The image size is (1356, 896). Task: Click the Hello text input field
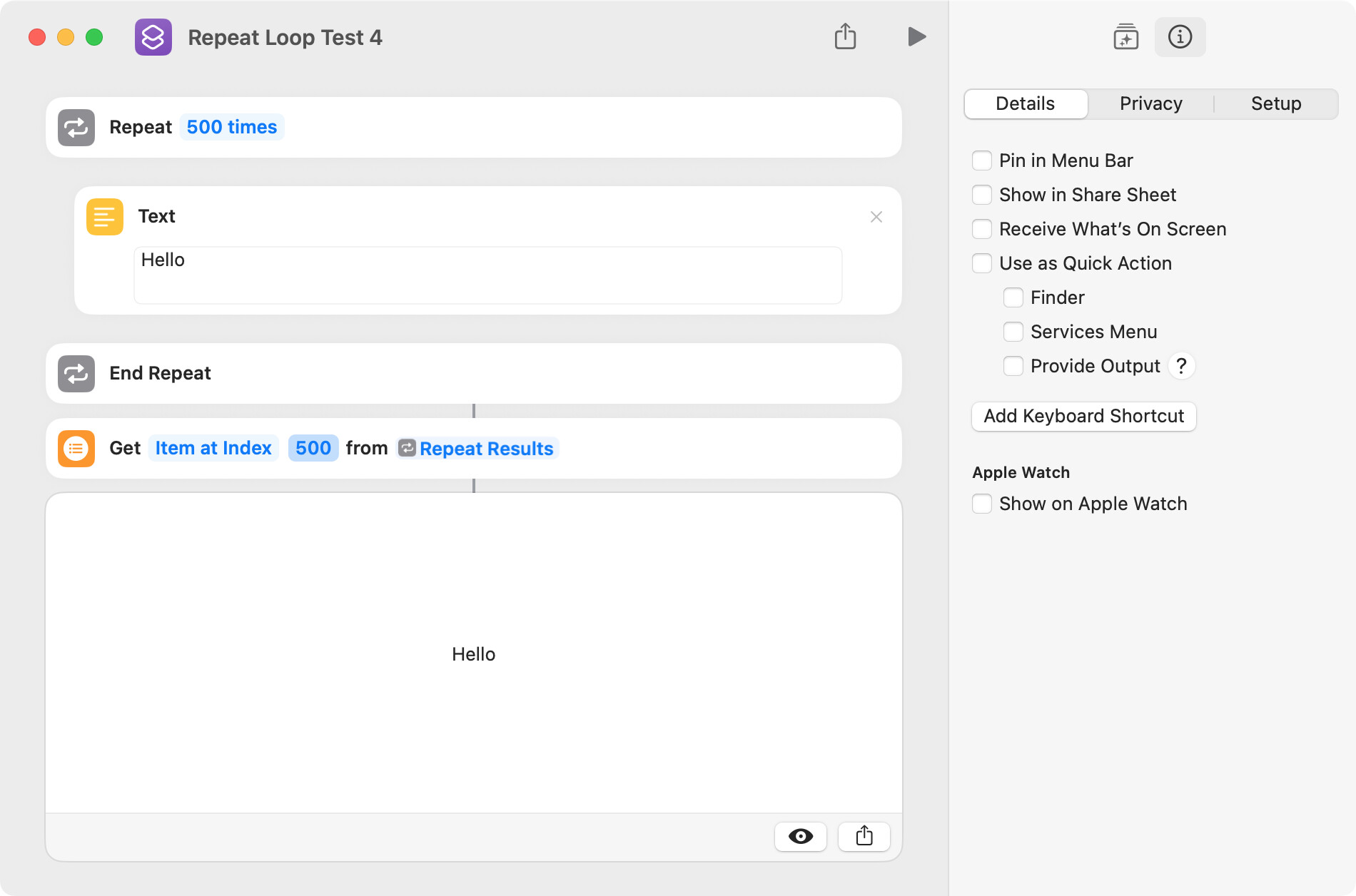(488, 275)
